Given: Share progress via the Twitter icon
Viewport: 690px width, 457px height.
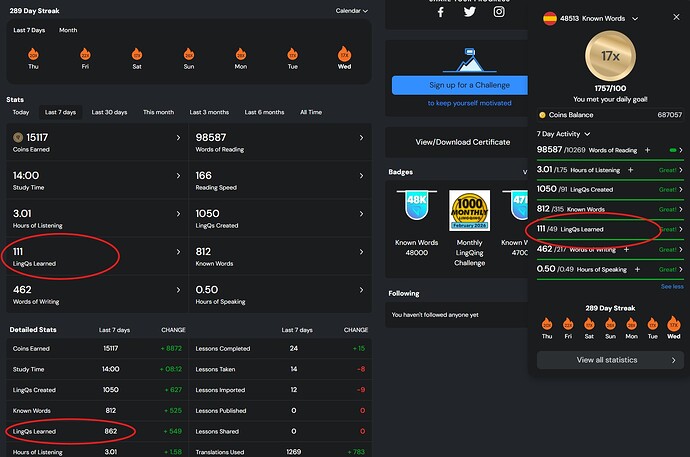Looking at the screenshot, I should 470,12.
